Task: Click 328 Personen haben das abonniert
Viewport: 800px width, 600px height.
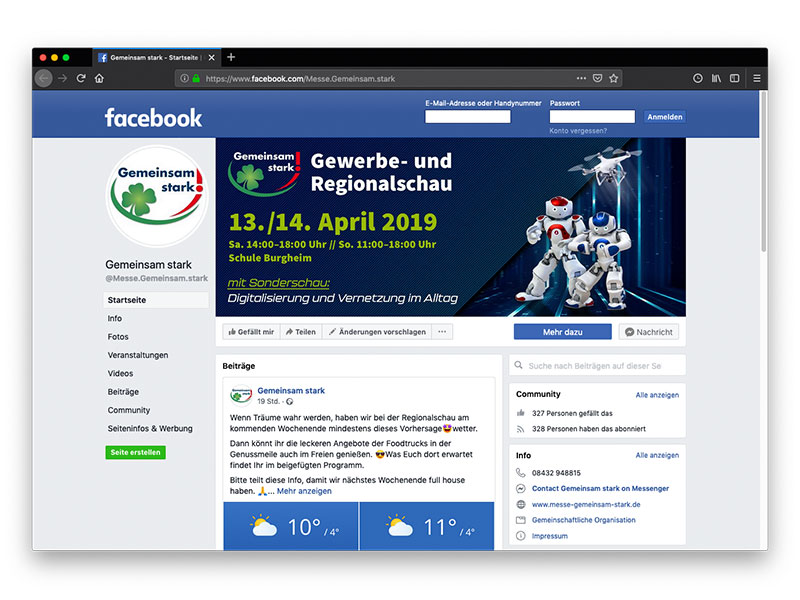Action: point(589,429)
